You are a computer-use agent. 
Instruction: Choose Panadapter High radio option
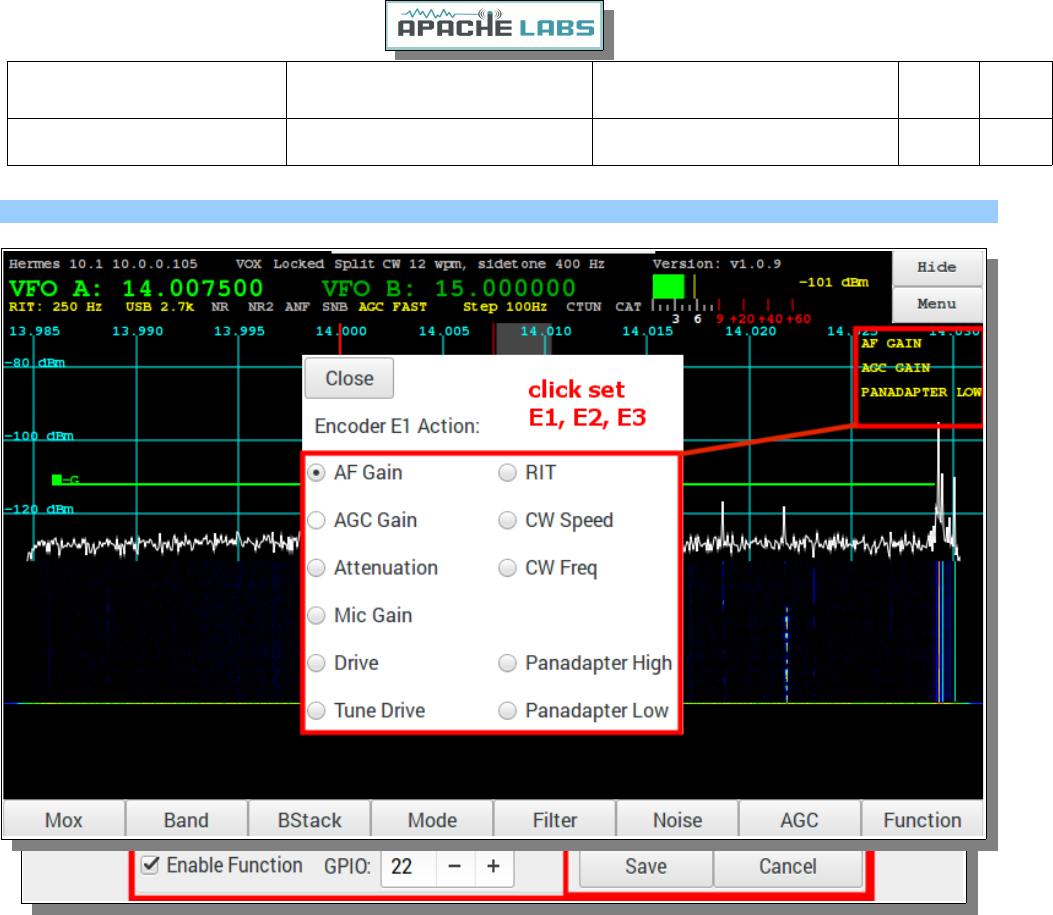tap(507, 663)
